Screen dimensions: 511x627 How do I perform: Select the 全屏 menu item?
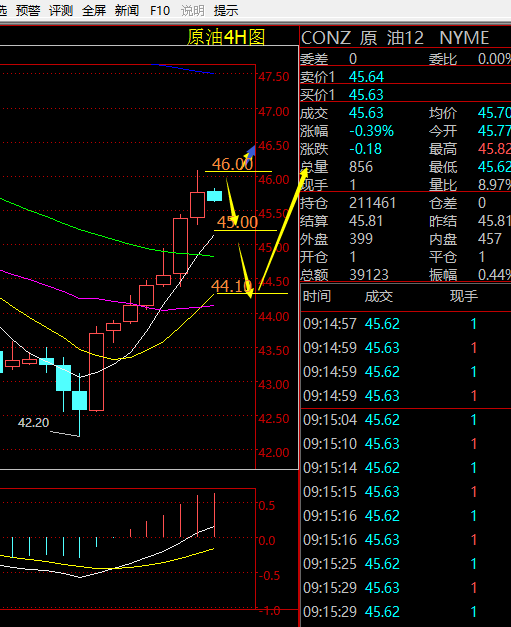pyautogui.click(x=94, y=10)
